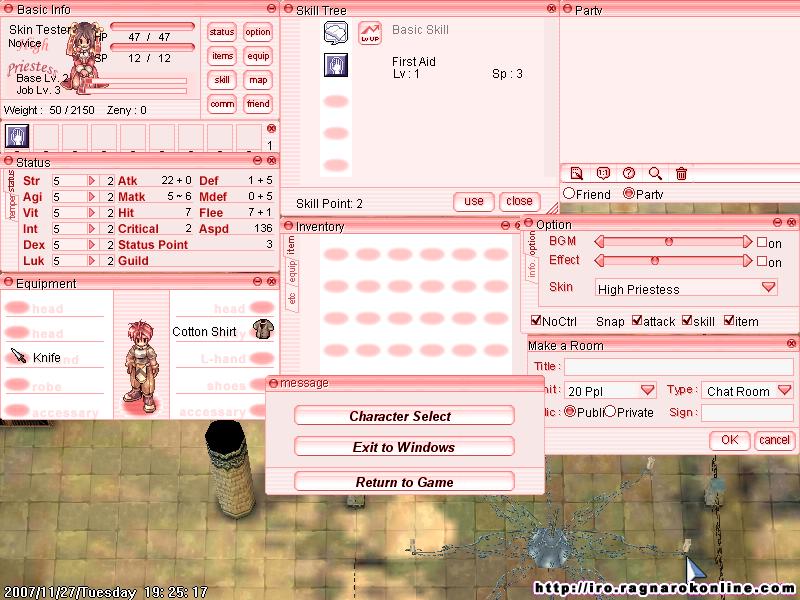Screen dimensions: 800x600
Task: Click the items button in Basic Info
Action: (222, 56)
